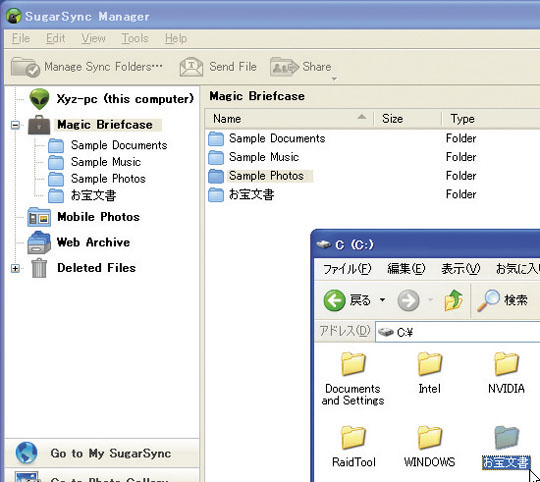
Task: Open the File menu in SugarSync
Action: [x=21, y=38]
